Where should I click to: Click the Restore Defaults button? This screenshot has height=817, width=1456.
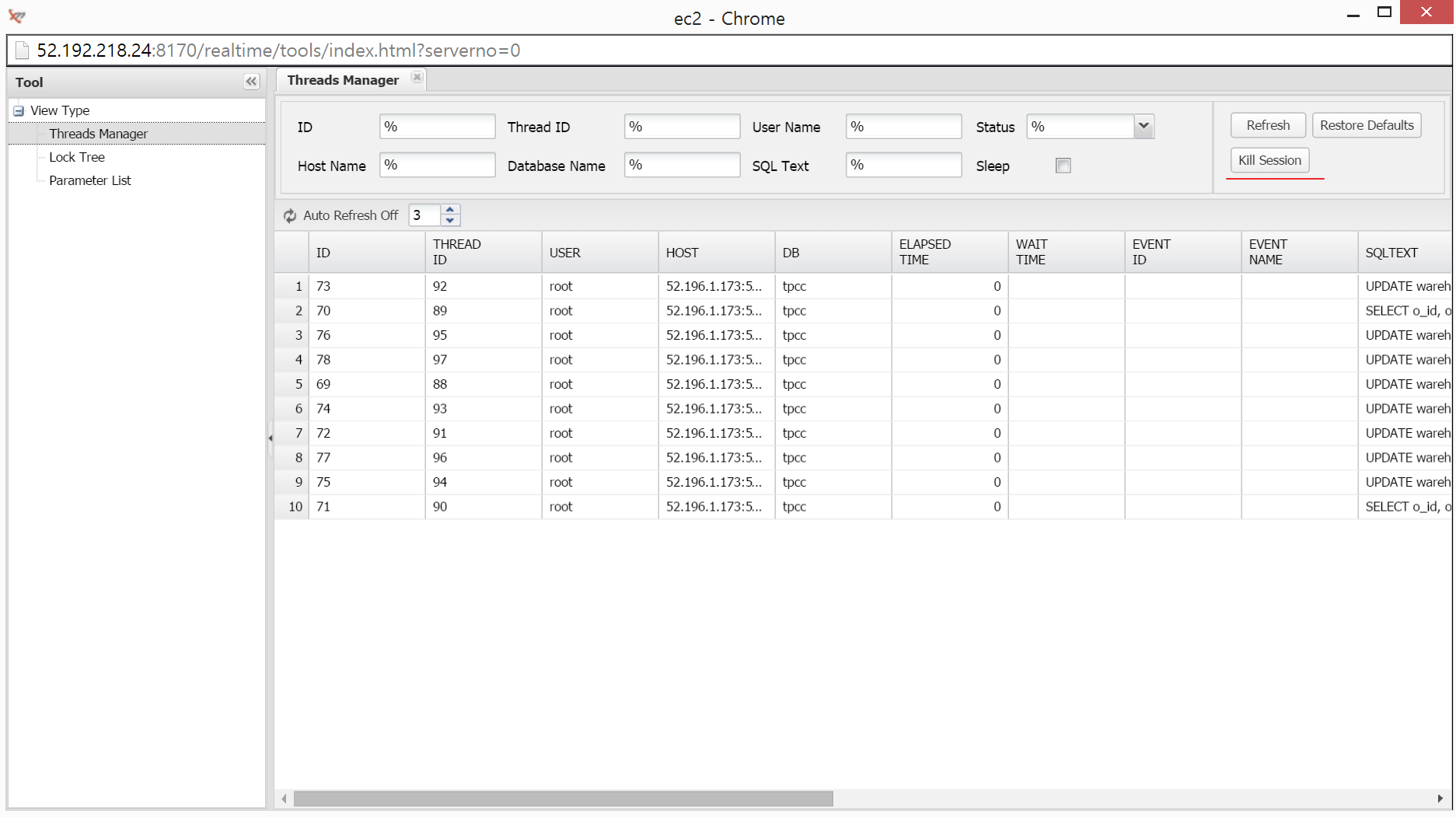tap(1367, 125)
